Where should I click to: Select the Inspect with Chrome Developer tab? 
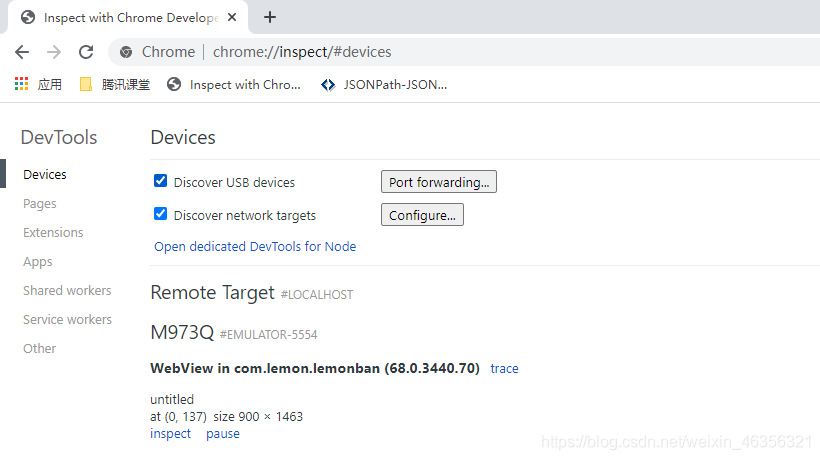[x=128, y=17]
